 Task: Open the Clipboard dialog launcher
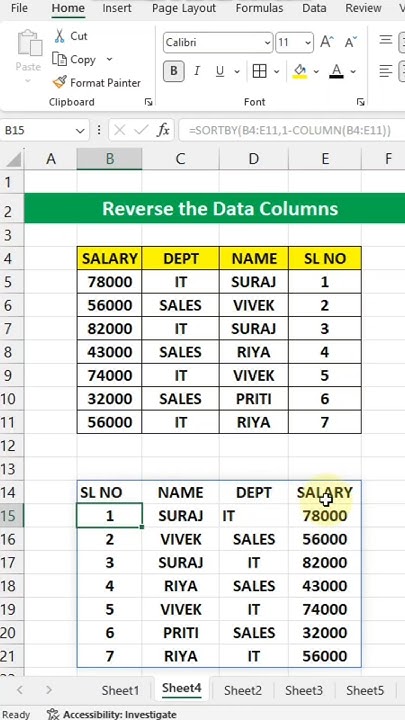[x=148, y=102]
